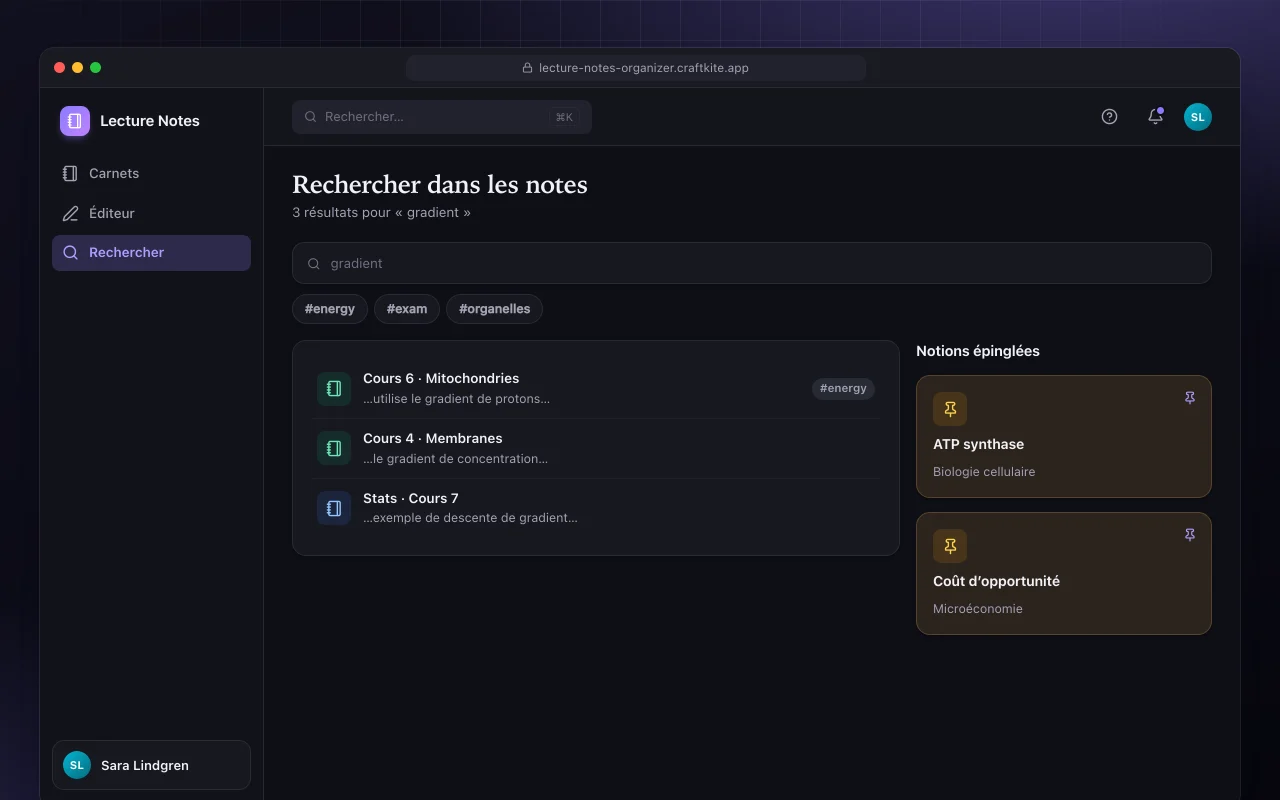Open the Coût d'opportunité pinned card

[x=1064, y=573]
